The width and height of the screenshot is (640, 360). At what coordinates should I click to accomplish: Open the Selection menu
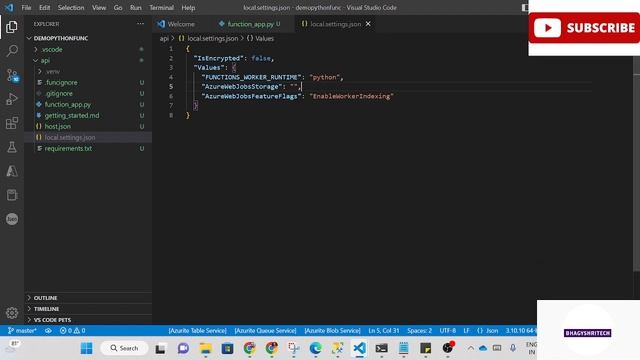tap(71, 7)
